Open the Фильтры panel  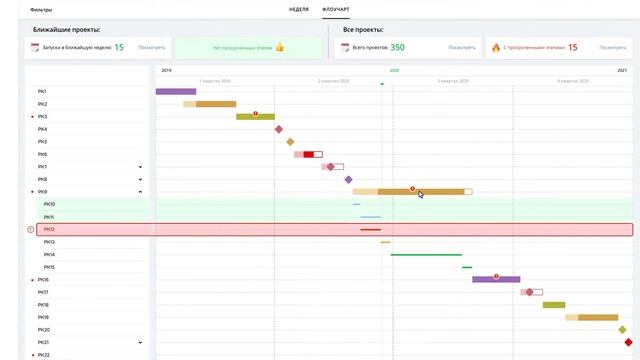(x=41, y=9)
